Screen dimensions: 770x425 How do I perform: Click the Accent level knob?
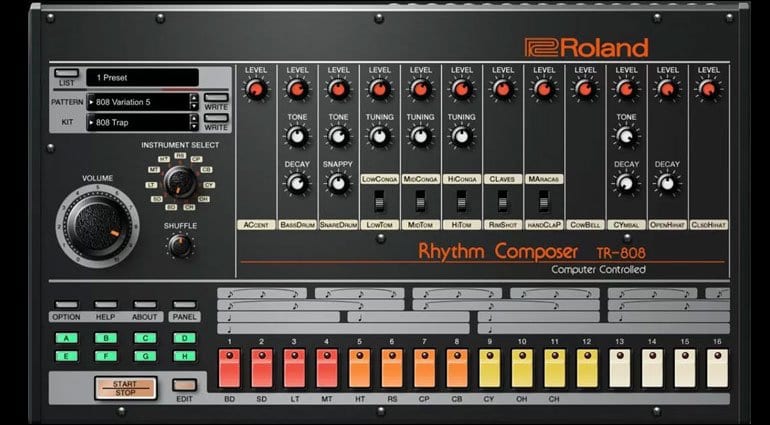click(x=256, y=89)
